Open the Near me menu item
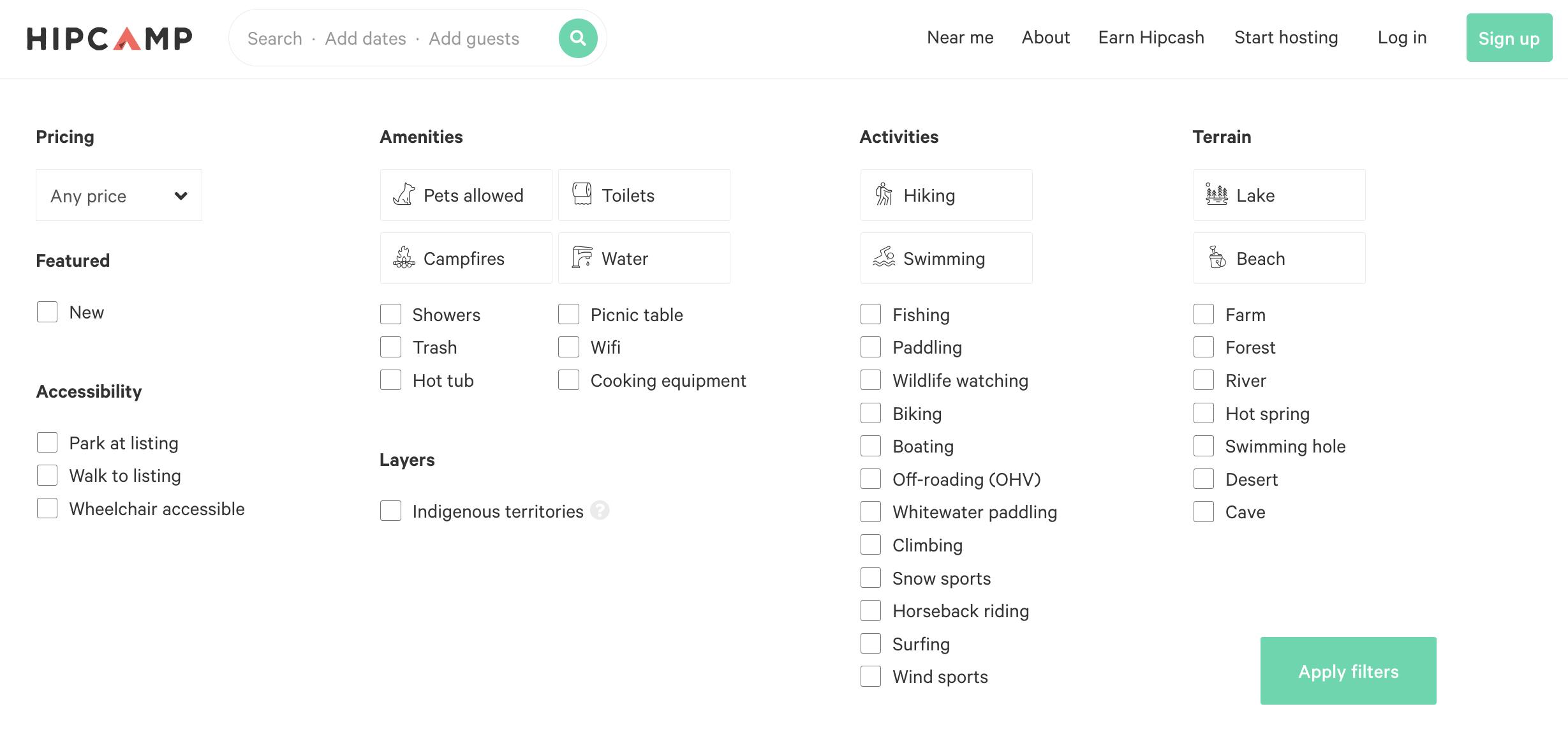1568x734 pixels. [x=960, y=38]
